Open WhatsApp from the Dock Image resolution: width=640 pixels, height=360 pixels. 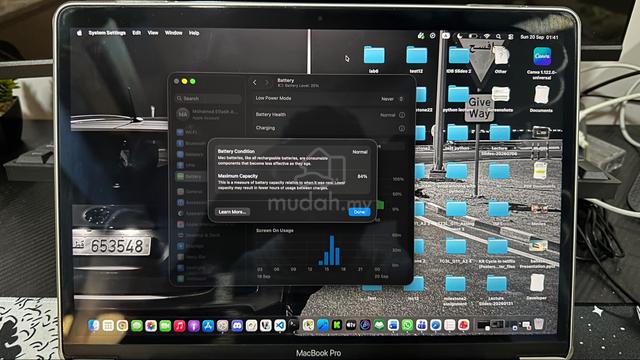pos(407,325)
